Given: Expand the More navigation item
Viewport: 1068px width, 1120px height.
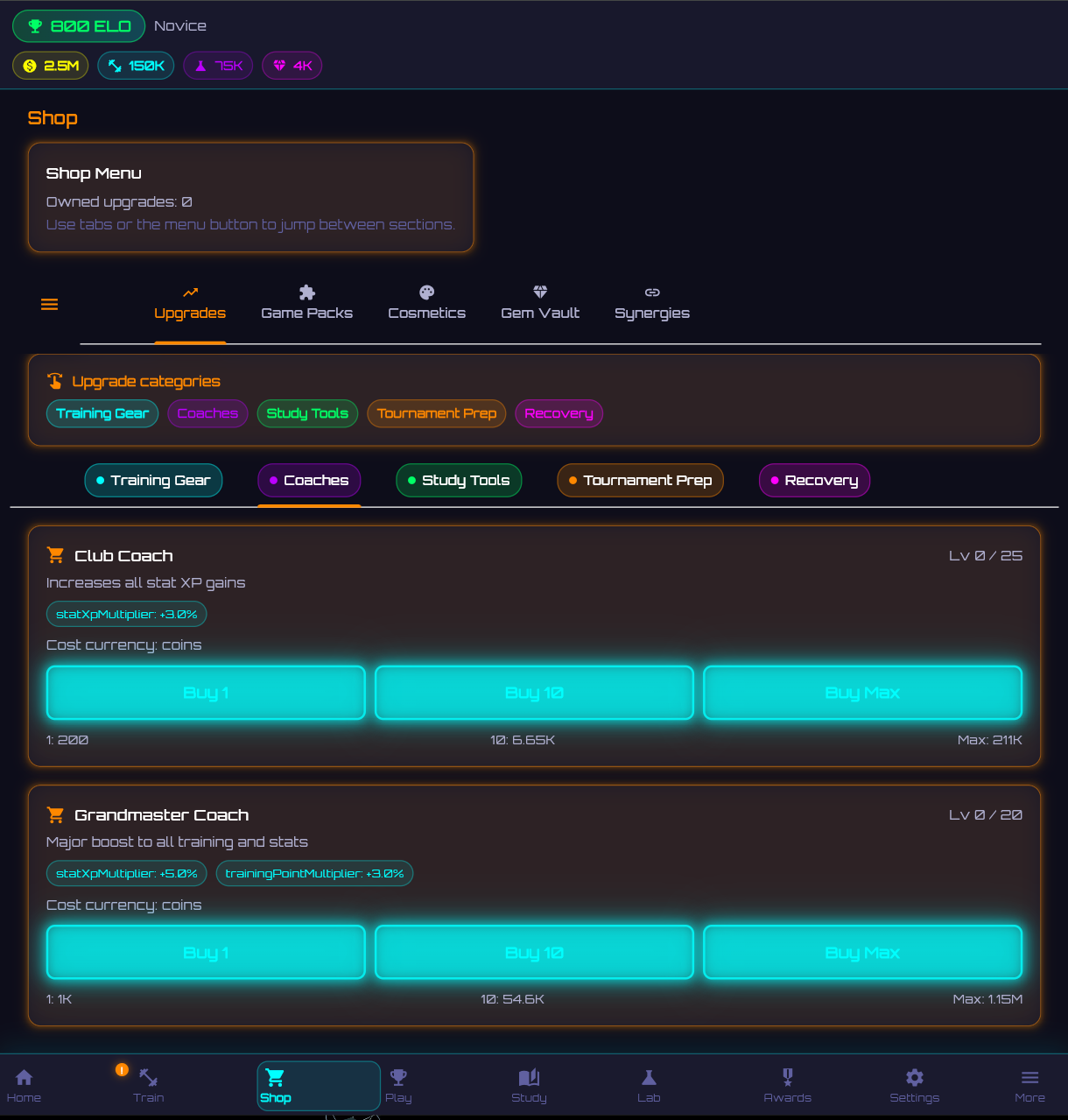Looking at the screenshot, I should [x=1029, y=1077].
